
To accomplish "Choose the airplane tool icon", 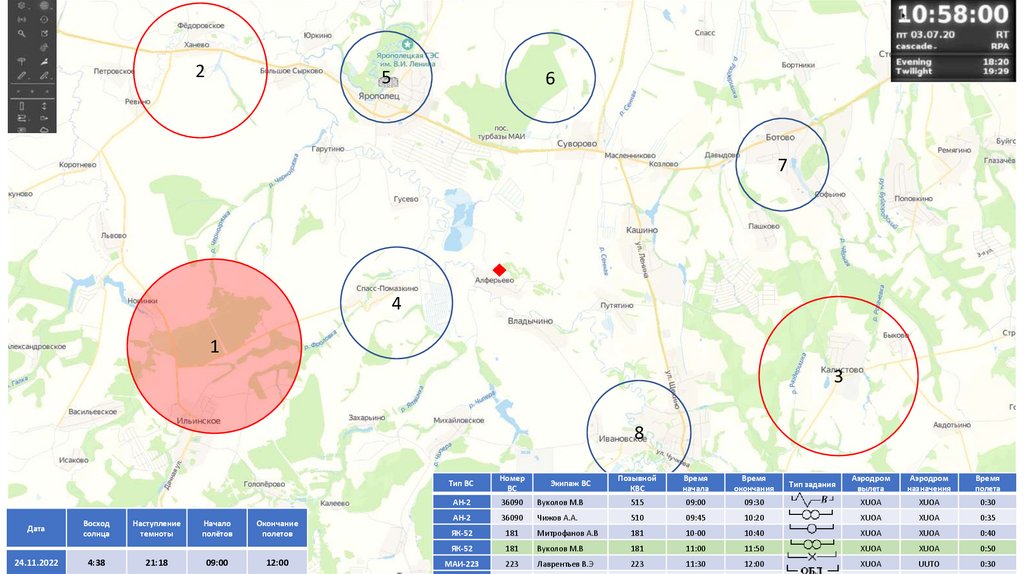I will click(44, 62).
